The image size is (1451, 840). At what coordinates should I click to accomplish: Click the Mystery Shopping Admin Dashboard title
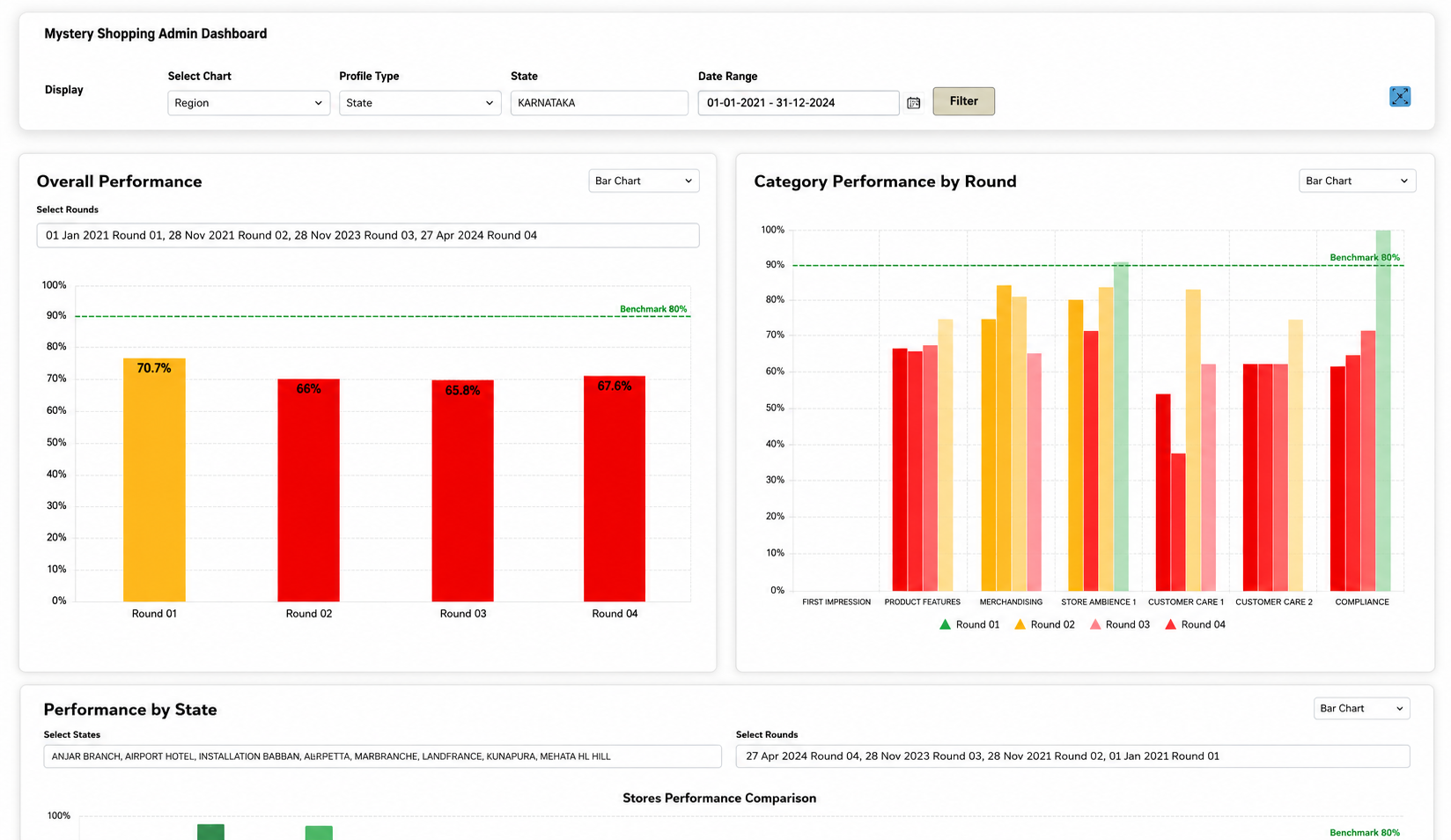tap(156, 33)
